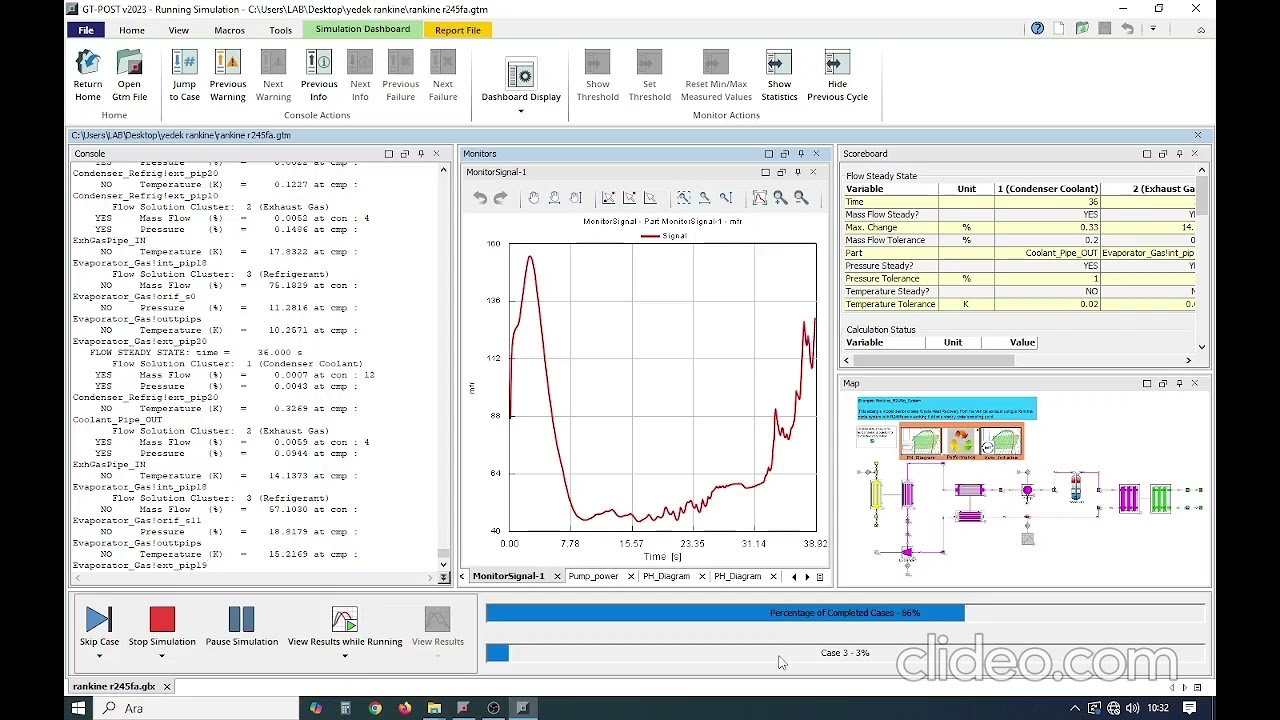Click the Case 3 progress bar
1280x720 pixels.
point(845,653)
